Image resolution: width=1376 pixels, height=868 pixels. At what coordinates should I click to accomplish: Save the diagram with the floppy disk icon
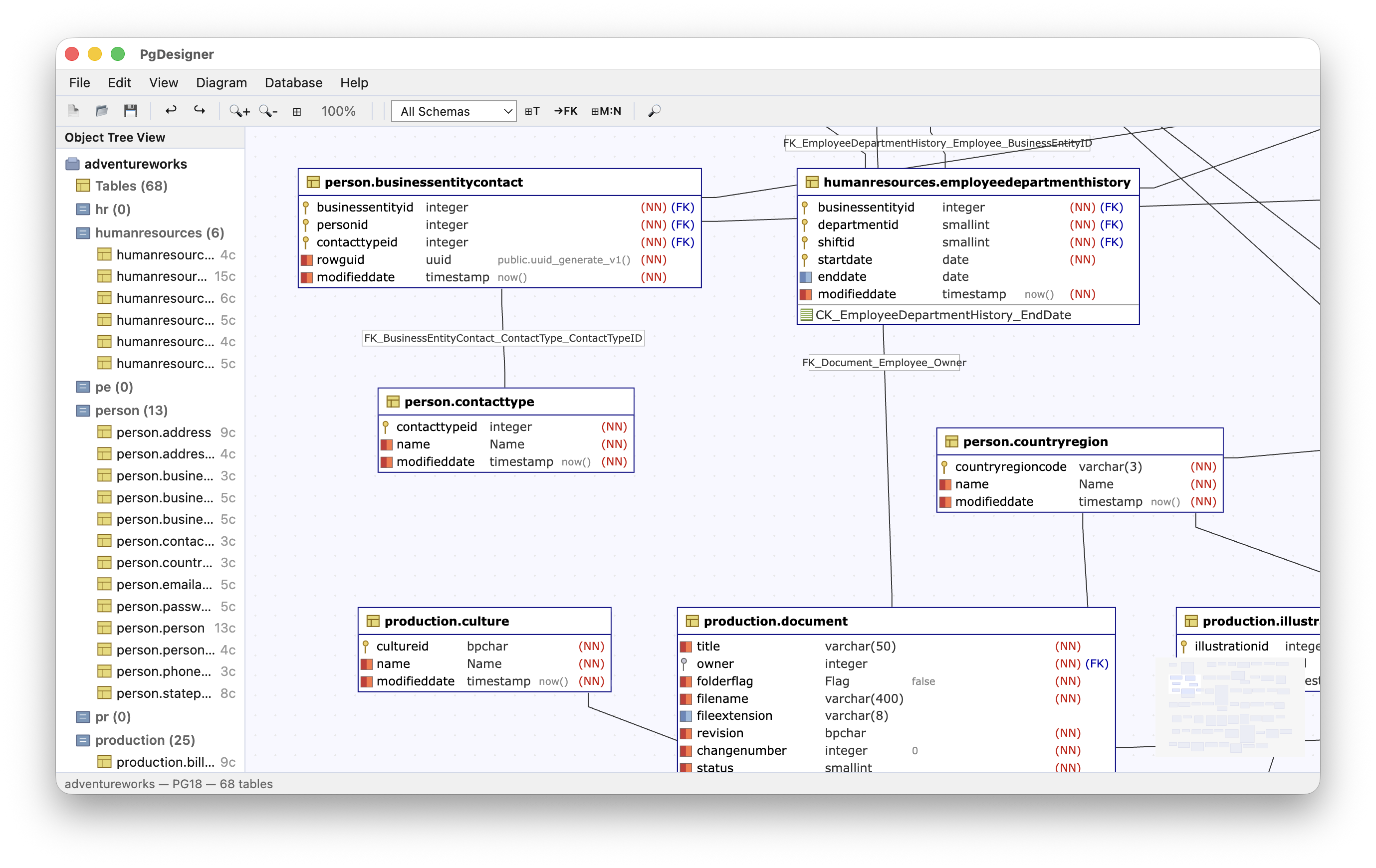[130, 110]
